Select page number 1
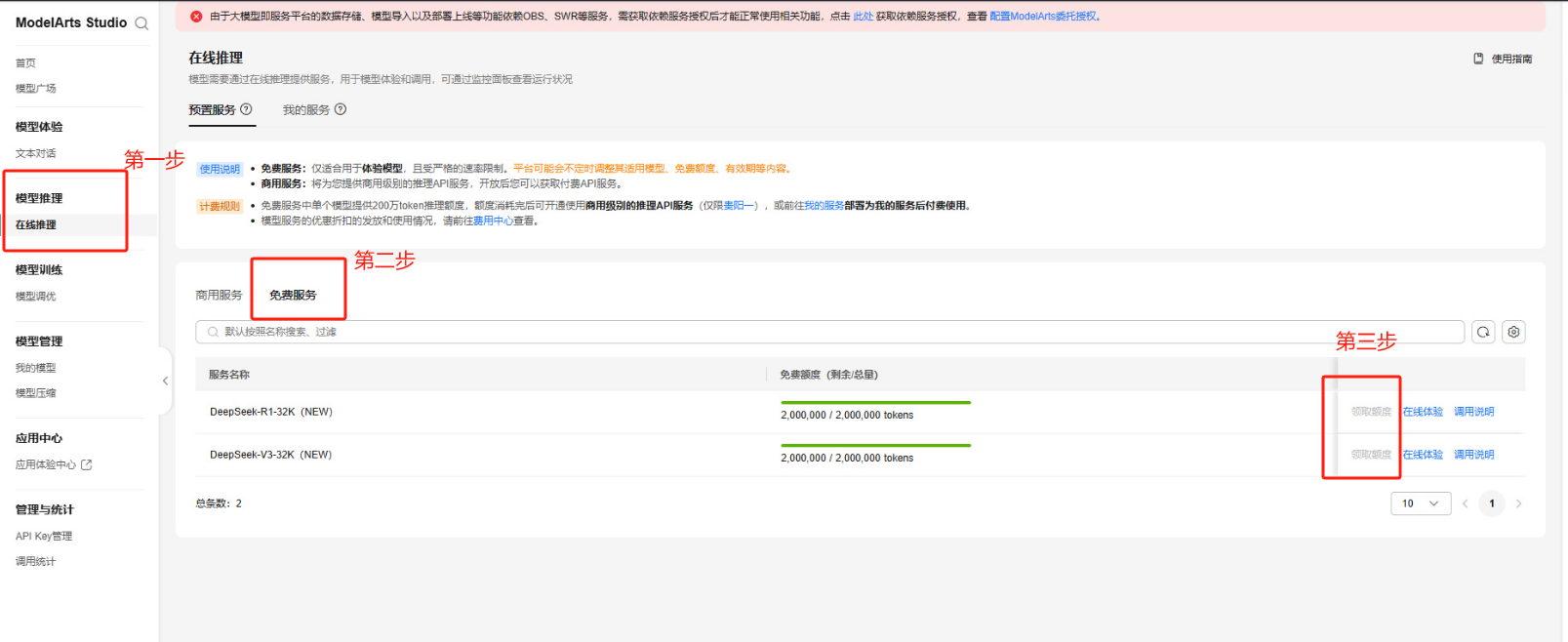This screenshot has width=1568, height=642. [x=1492, y=503]
